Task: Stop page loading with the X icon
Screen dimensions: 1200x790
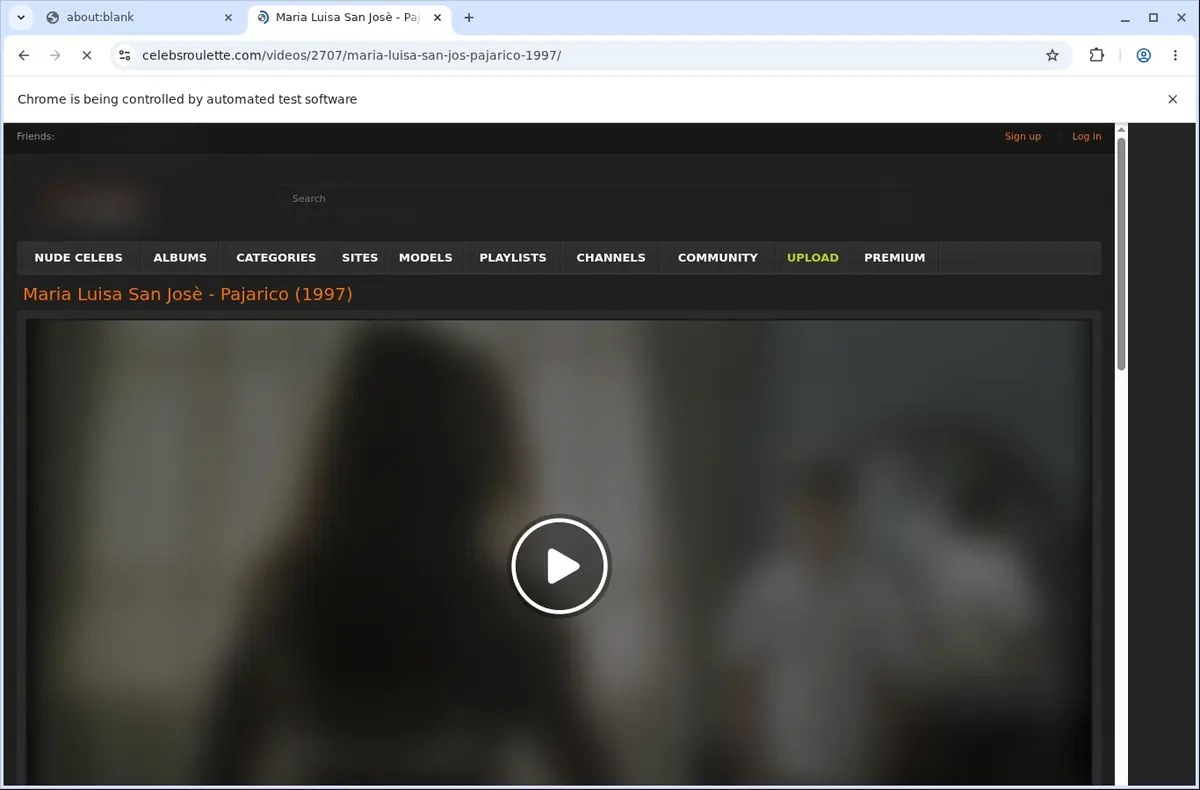Action: point(87,55)
